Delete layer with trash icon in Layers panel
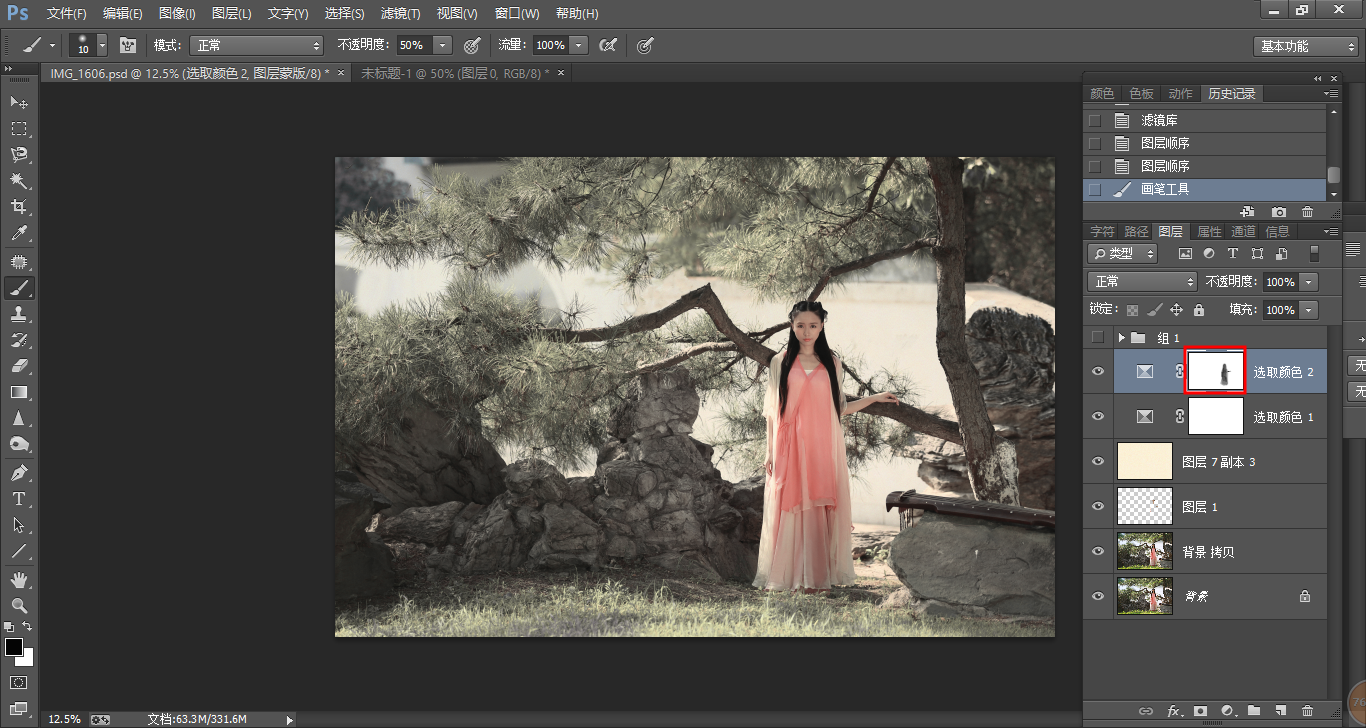 coord(1307,711)
